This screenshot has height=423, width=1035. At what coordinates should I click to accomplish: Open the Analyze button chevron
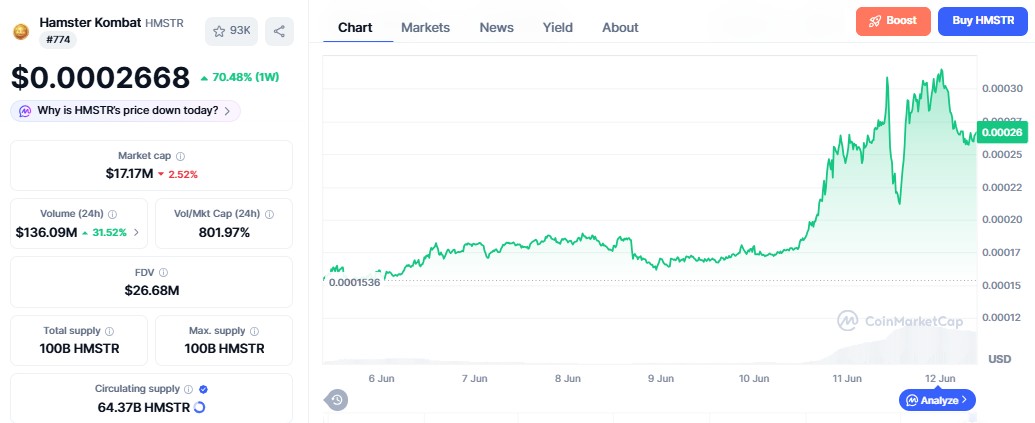tap(964, 400)
